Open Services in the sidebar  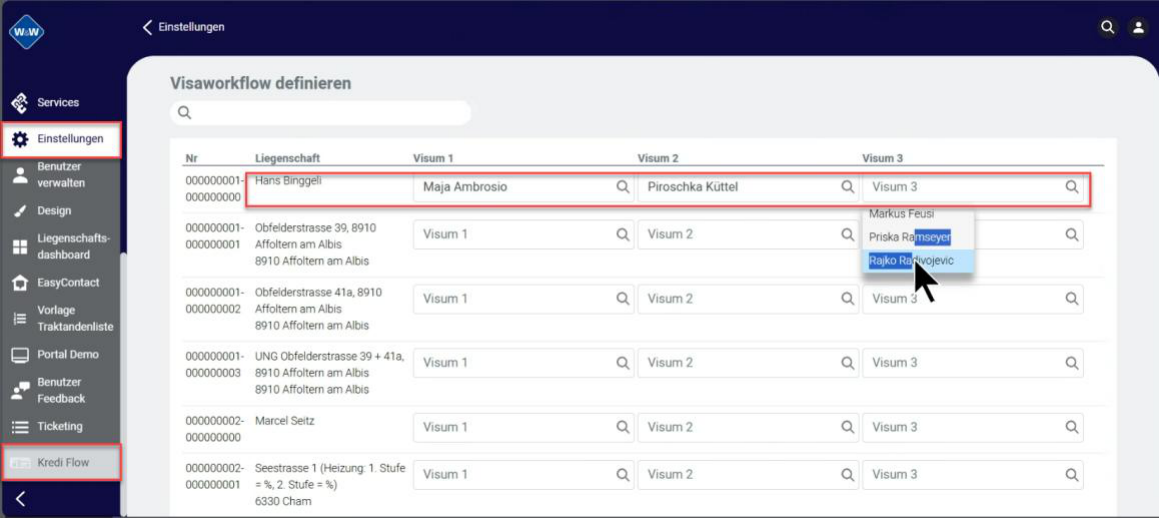click(x=61, y=103)
